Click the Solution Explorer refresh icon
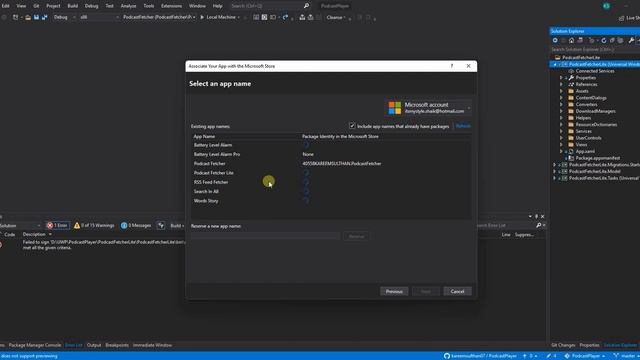This screenshot has height=360, width=640. point(604,40)
